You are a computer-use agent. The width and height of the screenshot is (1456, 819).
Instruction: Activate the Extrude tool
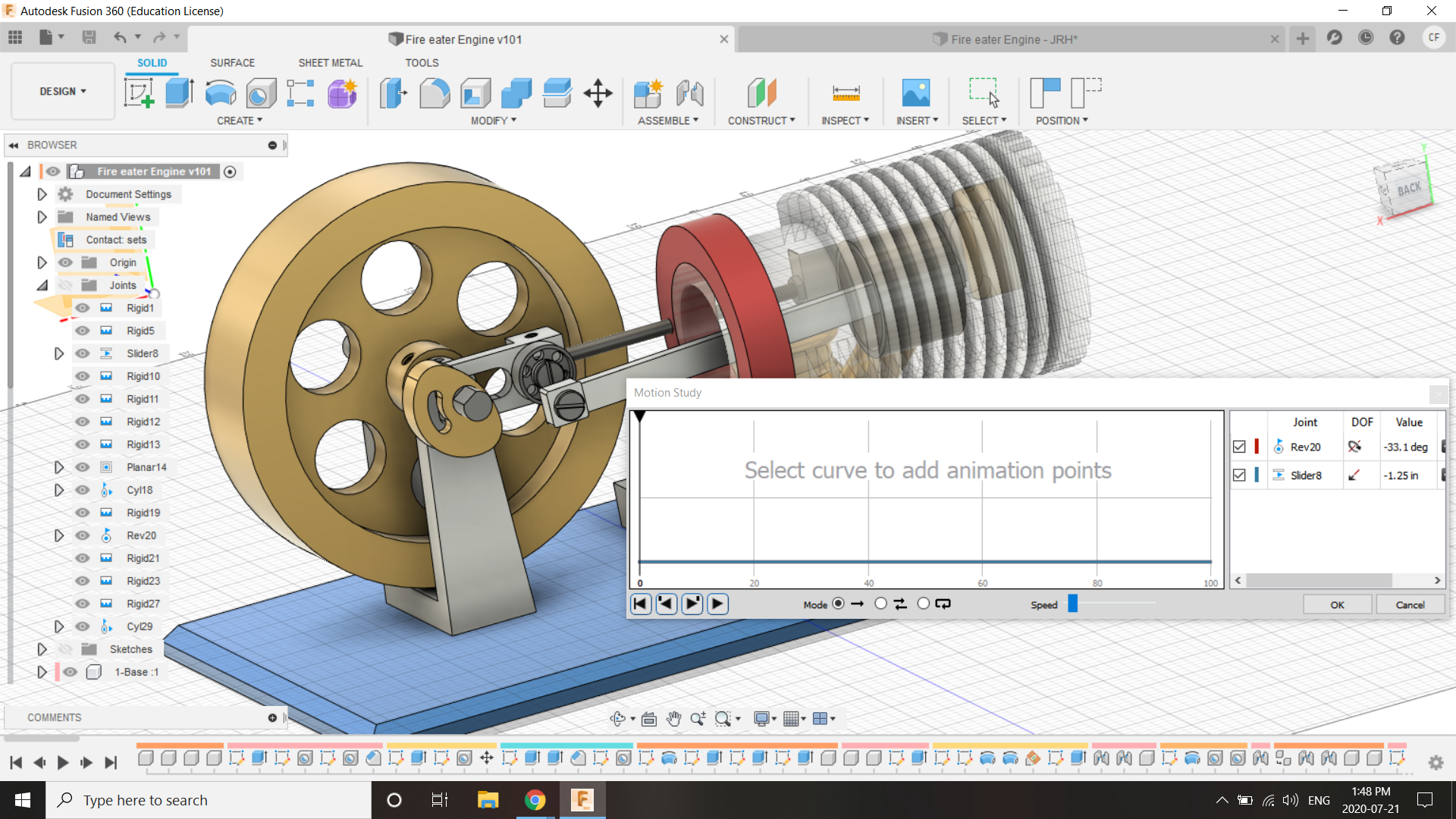(x=179, y=93)
